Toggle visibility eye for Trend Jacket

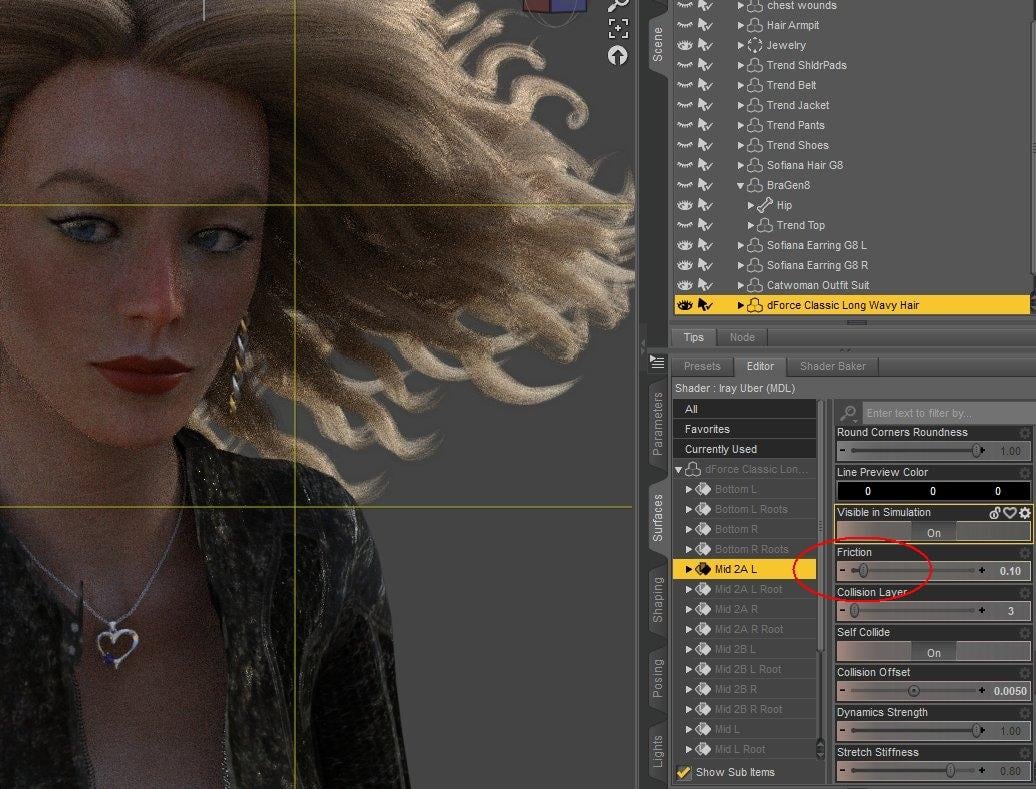[x=684, y=105]
